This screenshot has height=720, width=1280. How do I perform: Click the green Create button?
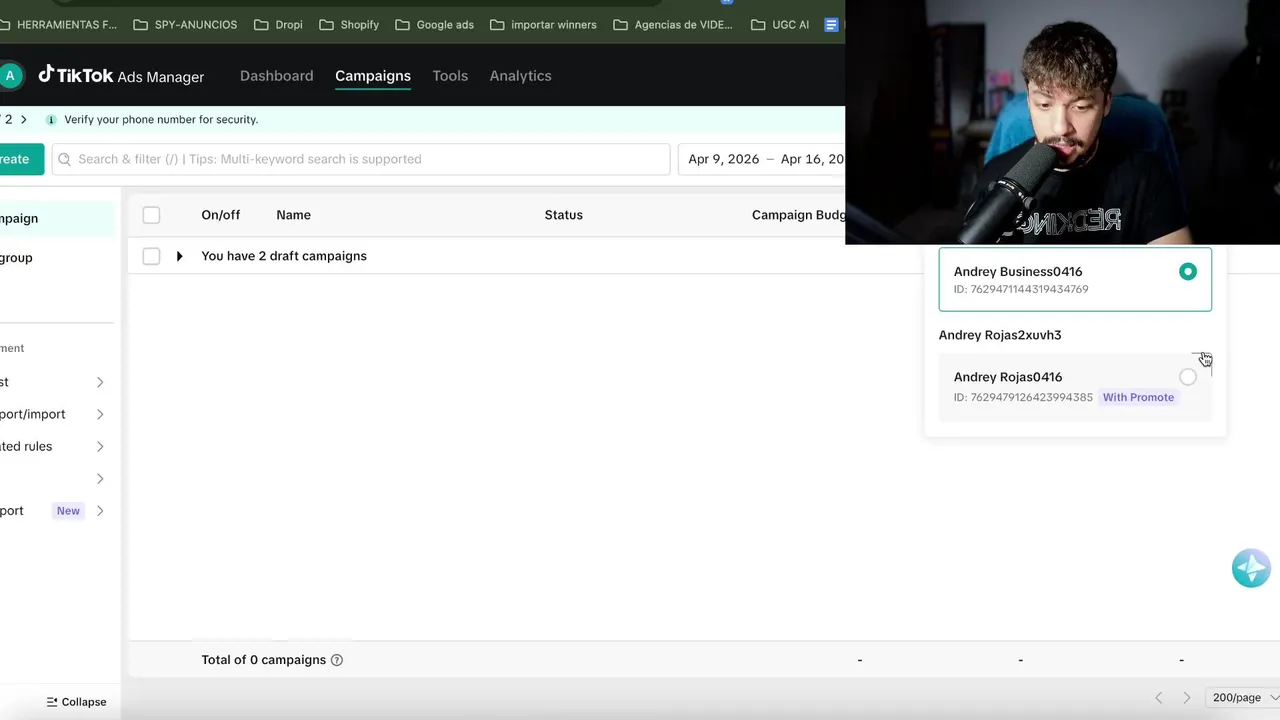point(22,159)
